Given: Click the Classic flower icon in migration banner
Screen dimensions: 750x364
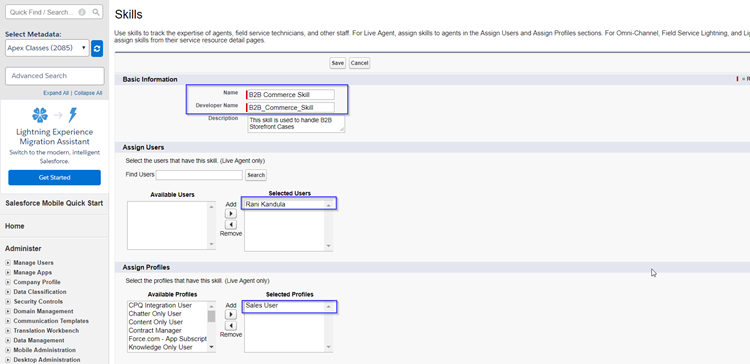Looking at the screenshot, I should pos(40,115).
